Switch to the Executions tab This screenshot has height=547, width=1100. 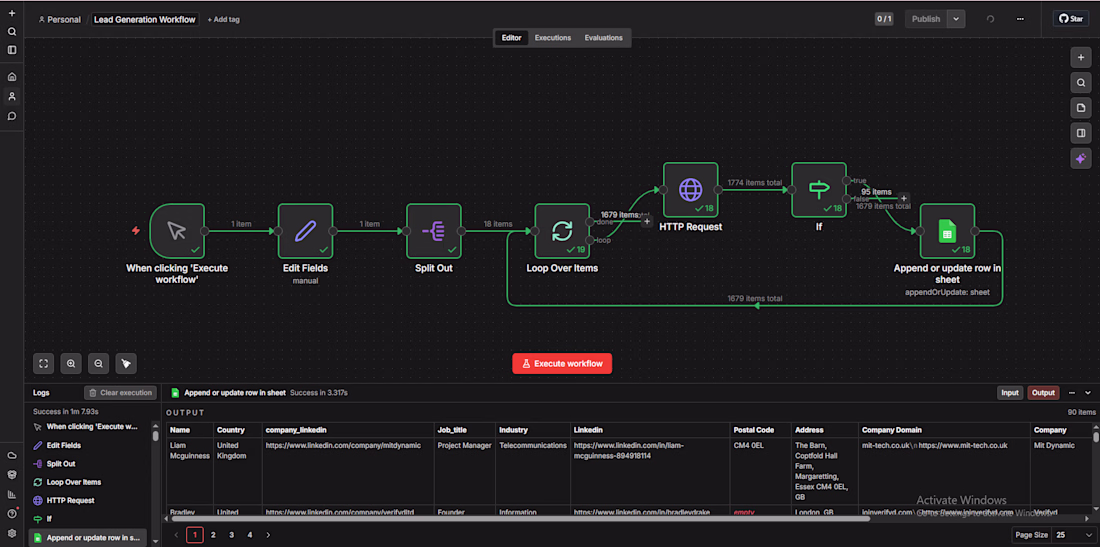pyautogui.click(x=553, y=38)
